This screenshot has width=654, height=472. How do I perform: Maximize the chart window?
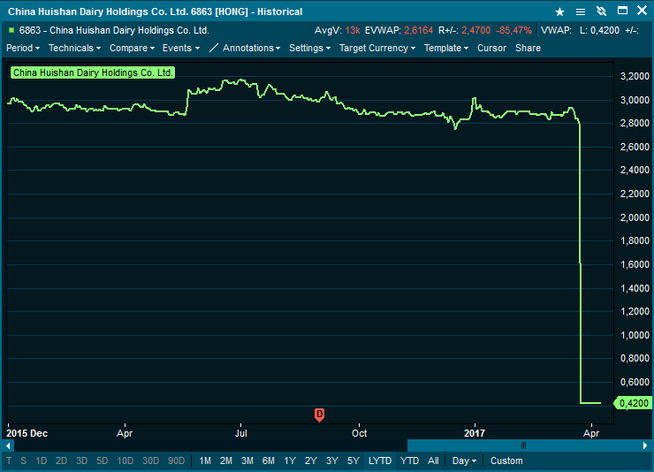tap(622, 10)
